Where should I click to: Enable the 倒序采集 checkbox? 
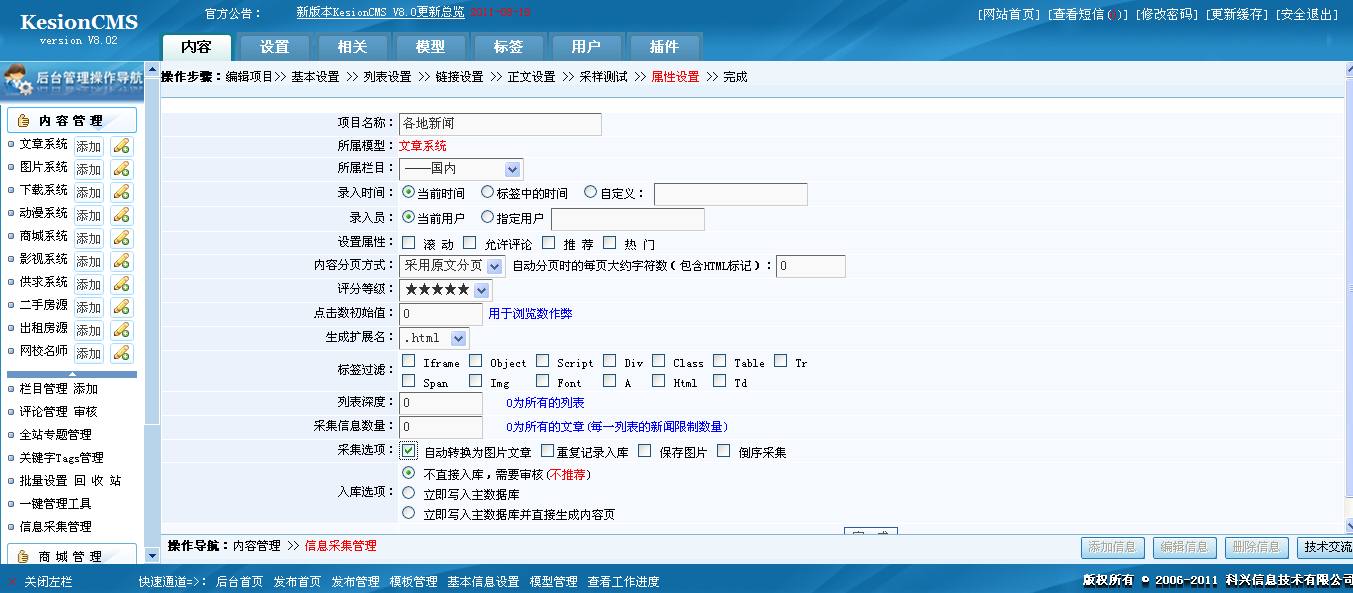point(723,451)
